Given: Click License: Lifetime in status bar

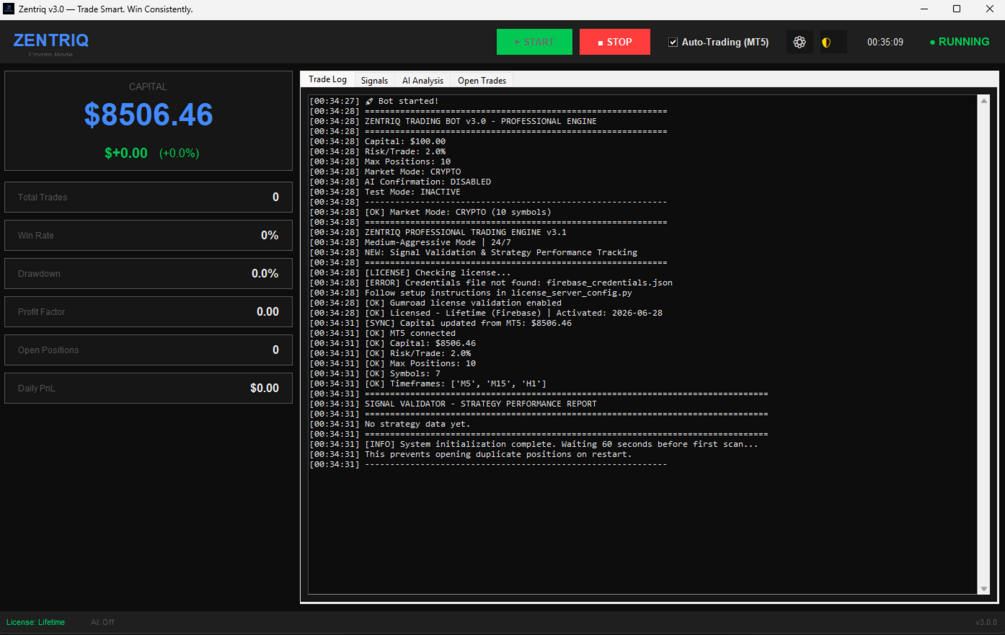Looking at the screenshot, I should (x=36, y=622).
